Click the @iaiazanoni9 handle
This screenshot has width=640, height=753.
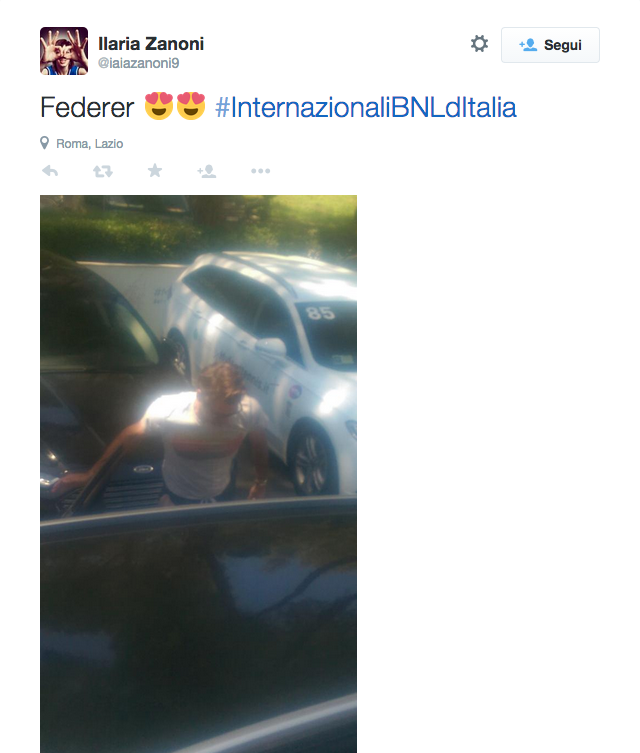[x=139, y=63]
